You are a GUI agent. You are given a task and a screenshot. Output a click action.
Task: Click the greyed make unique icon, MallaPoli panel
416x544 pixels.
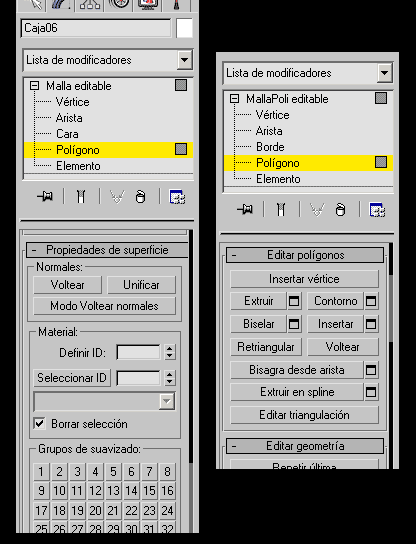click(317, 209)
